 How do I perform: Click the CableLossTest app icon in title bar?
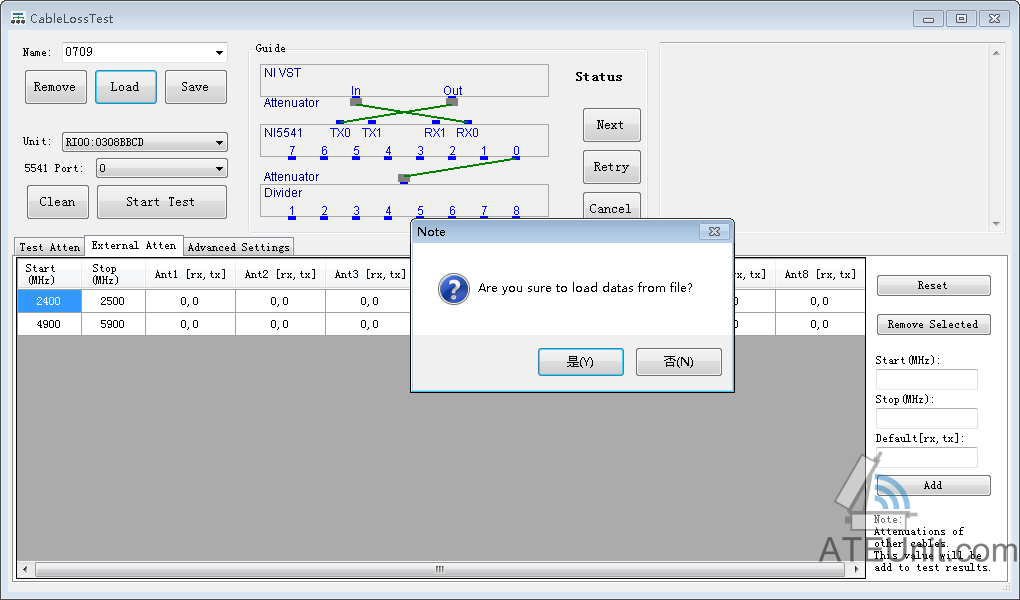18,18
